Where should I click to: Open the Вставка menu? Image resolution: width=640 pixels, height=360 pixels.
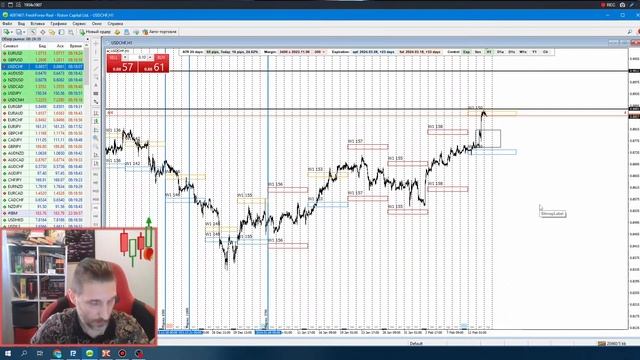click(38, 24)
